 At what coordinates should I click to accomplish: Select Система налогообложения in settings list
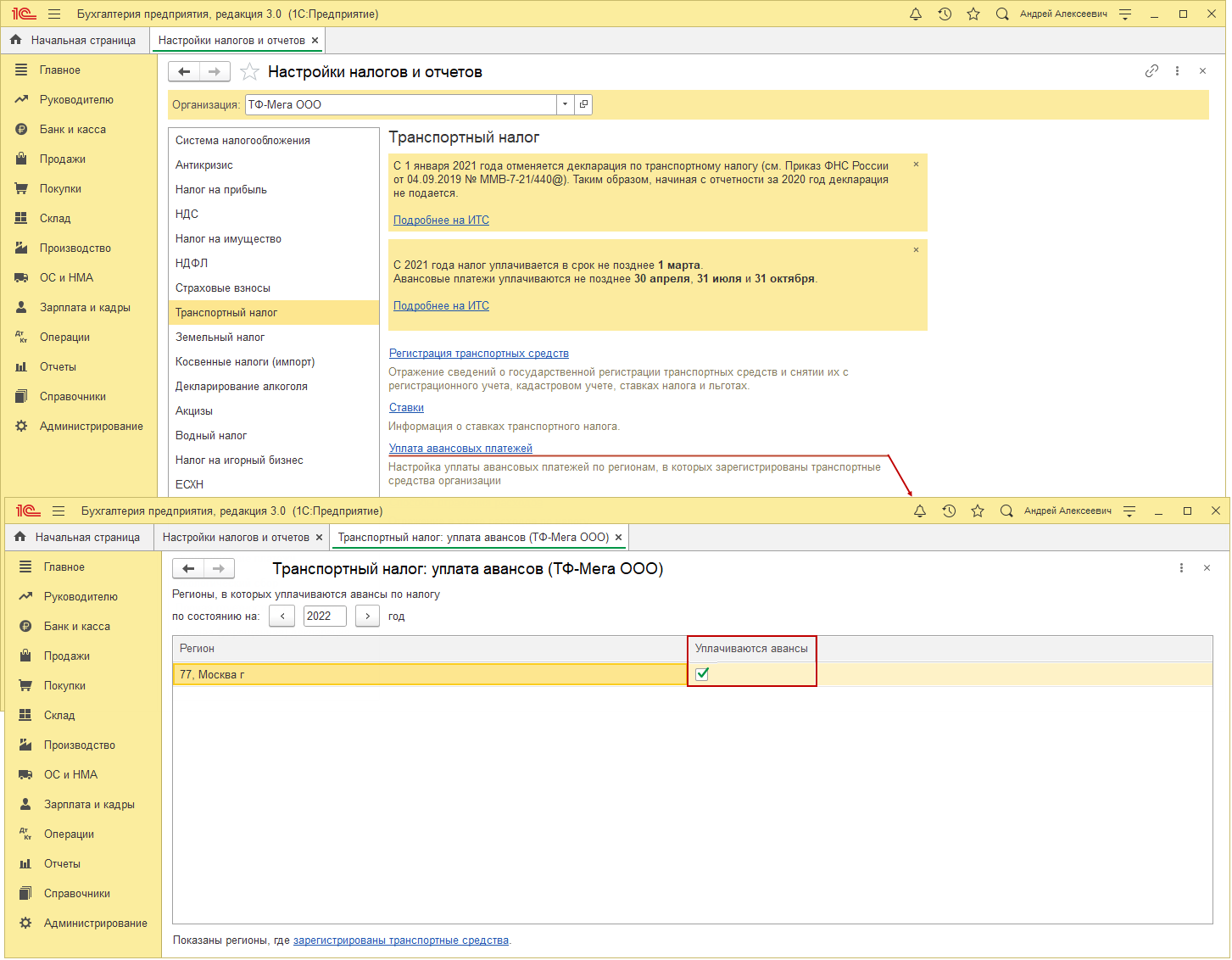click(x=273, y=141)
